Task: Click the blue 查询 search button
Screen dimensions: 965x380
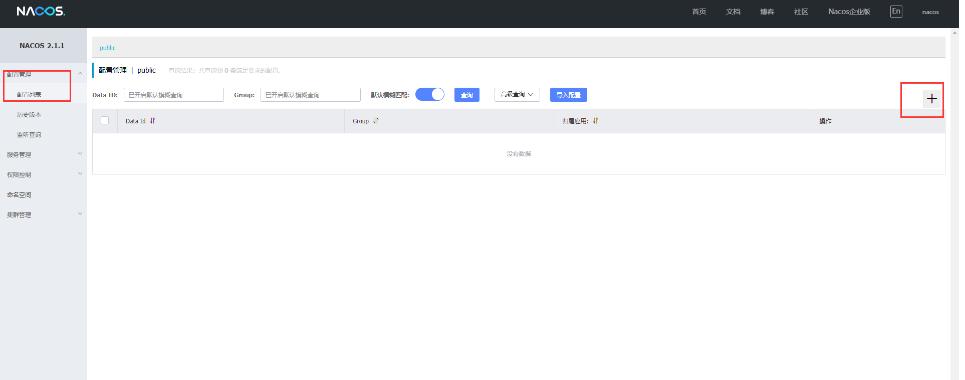Action: [x=466, y=95]
